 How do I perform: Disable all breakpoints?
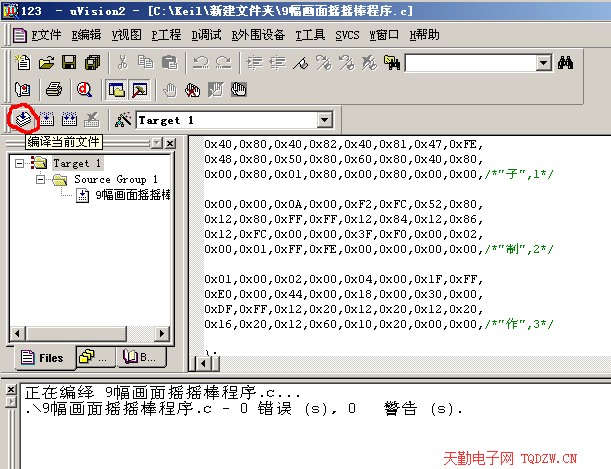(x=238, y=90)
